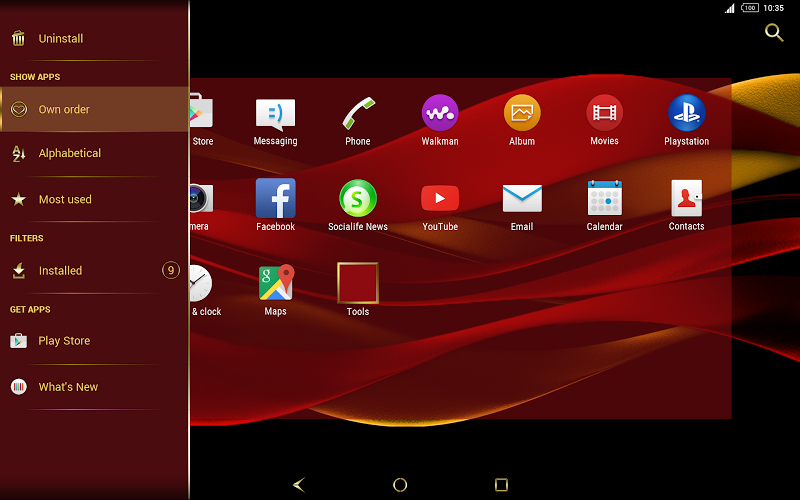Open the Messaging app
The image size is (800, 500).
click(x=276, y=121)
